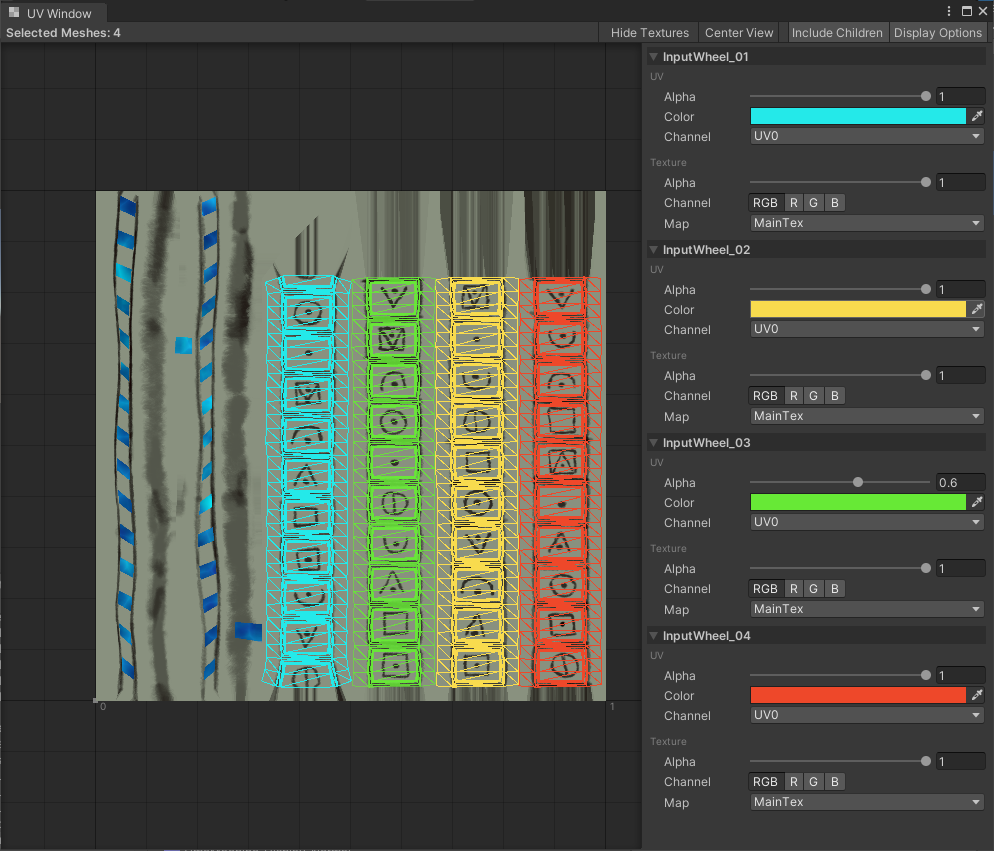Toggle G channel for InputWheel_04 texture
Image resolution: width=994 pixels, height=851 pixels.
point(813,782)
